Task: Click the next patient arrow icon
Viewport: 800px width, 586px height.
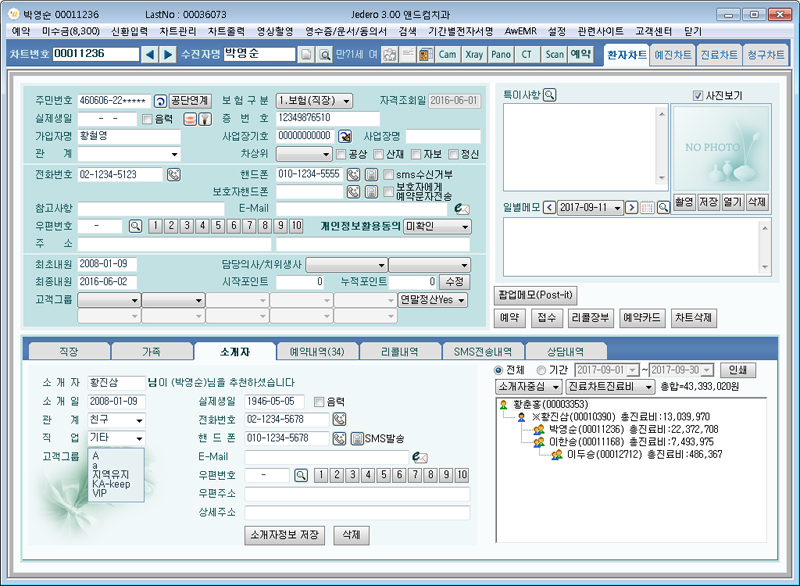Action: [x=168, y=54]
